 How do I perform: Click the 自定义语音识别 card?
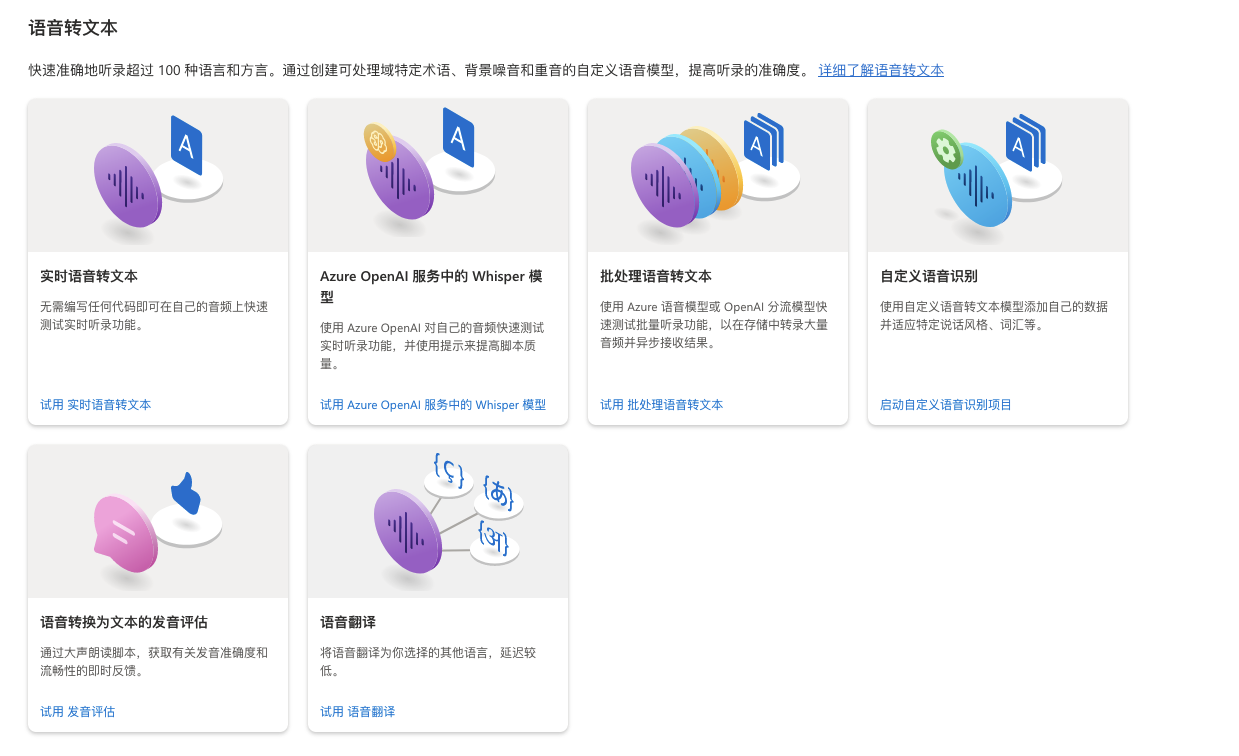997,262
